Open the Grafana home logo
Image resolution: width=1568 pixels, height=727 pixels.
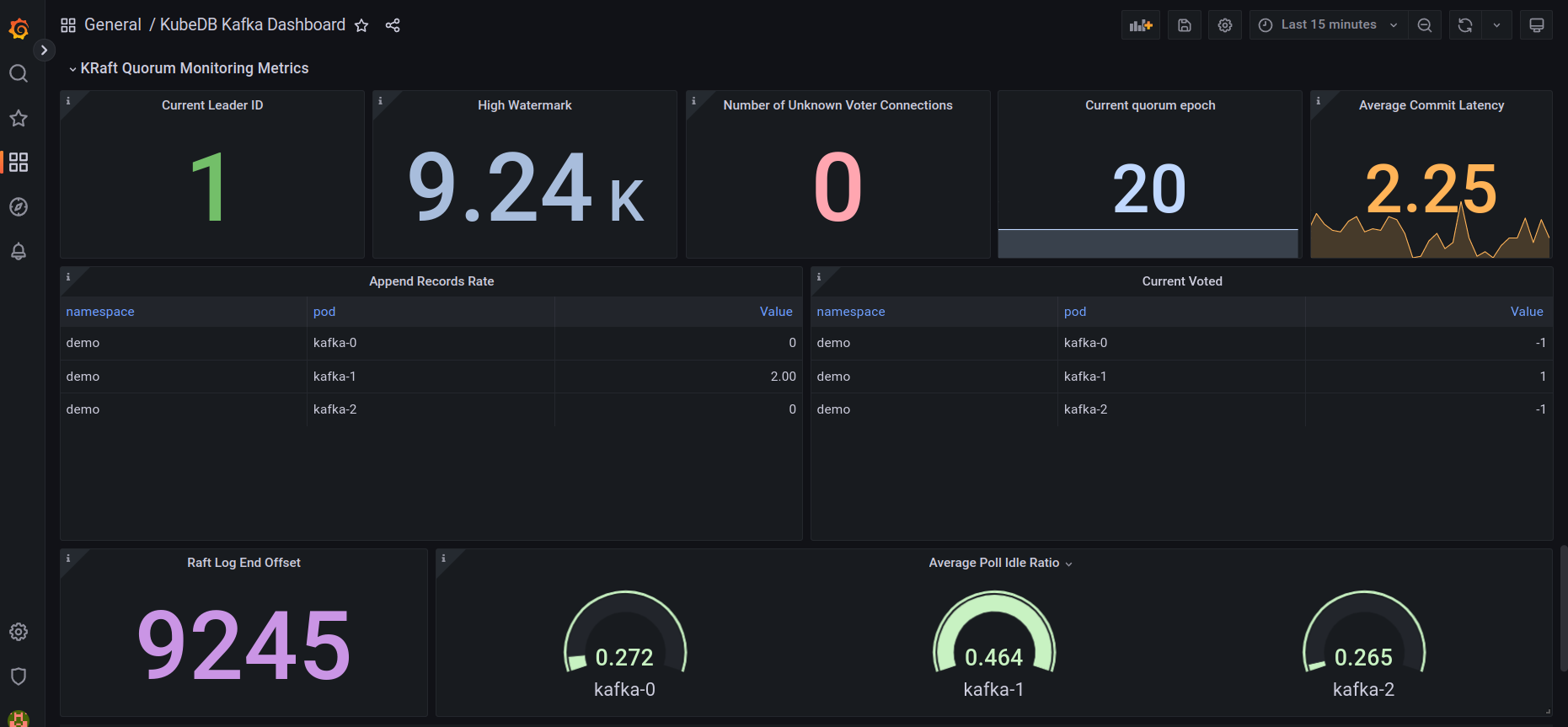(19, 29)
